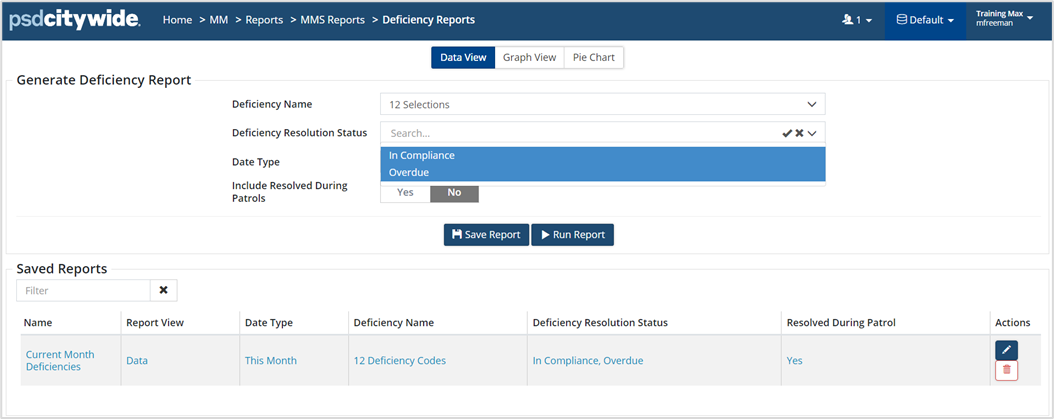Open the user notifications icon showing 1
The width and height of the screenshot is (1054, 419).
(x=857, y=20)
